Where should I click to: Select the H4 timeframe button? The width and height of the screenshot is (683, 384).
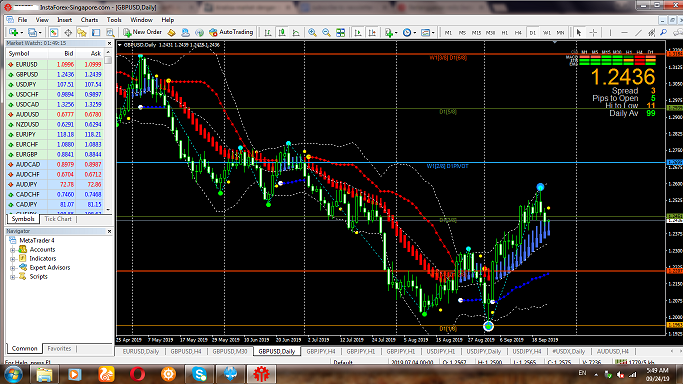pyautogui.click(x=518, y=33)
